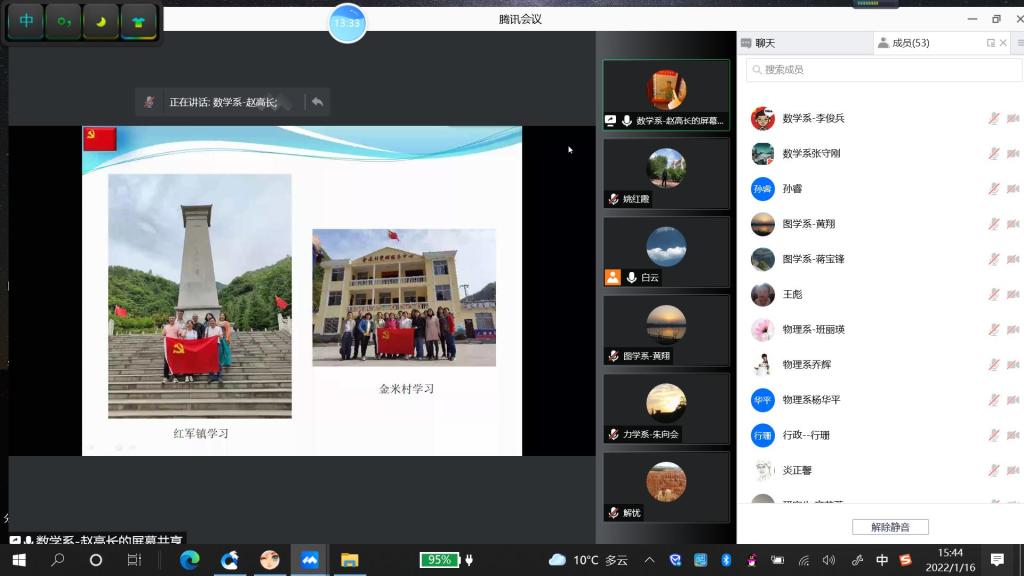1024x576 pixels.
Task: Click the moon icon in input toolbar
Action: coord(101,21)
